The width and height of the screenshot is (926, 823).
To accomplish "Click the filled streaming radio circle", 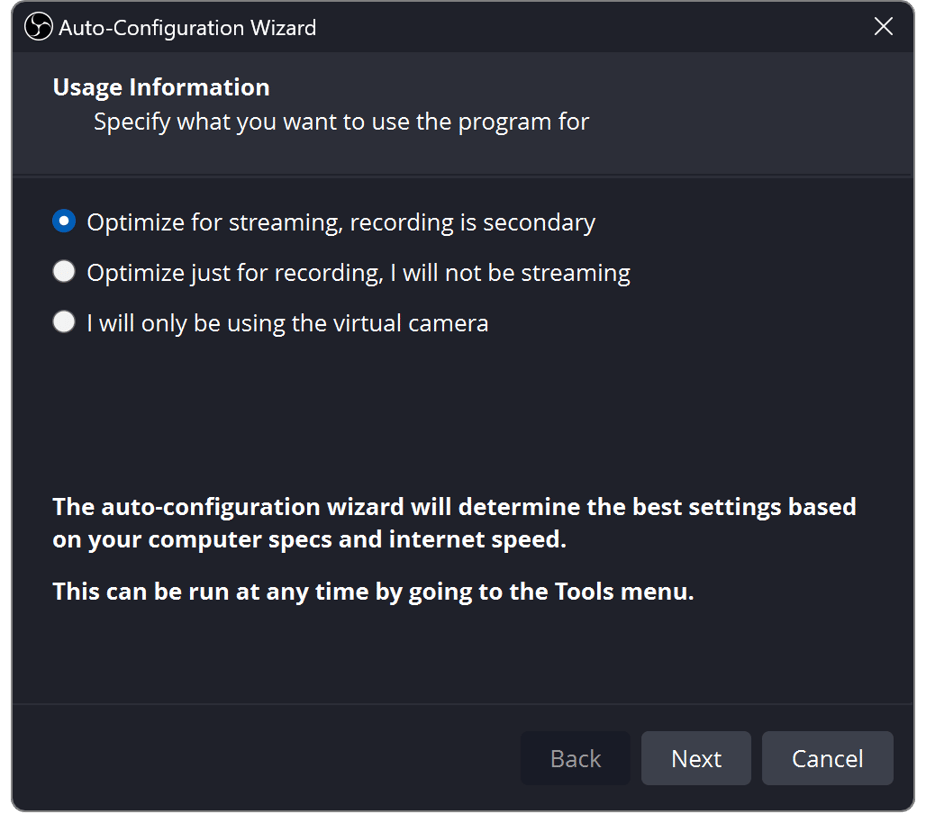I will coord(63,220).
